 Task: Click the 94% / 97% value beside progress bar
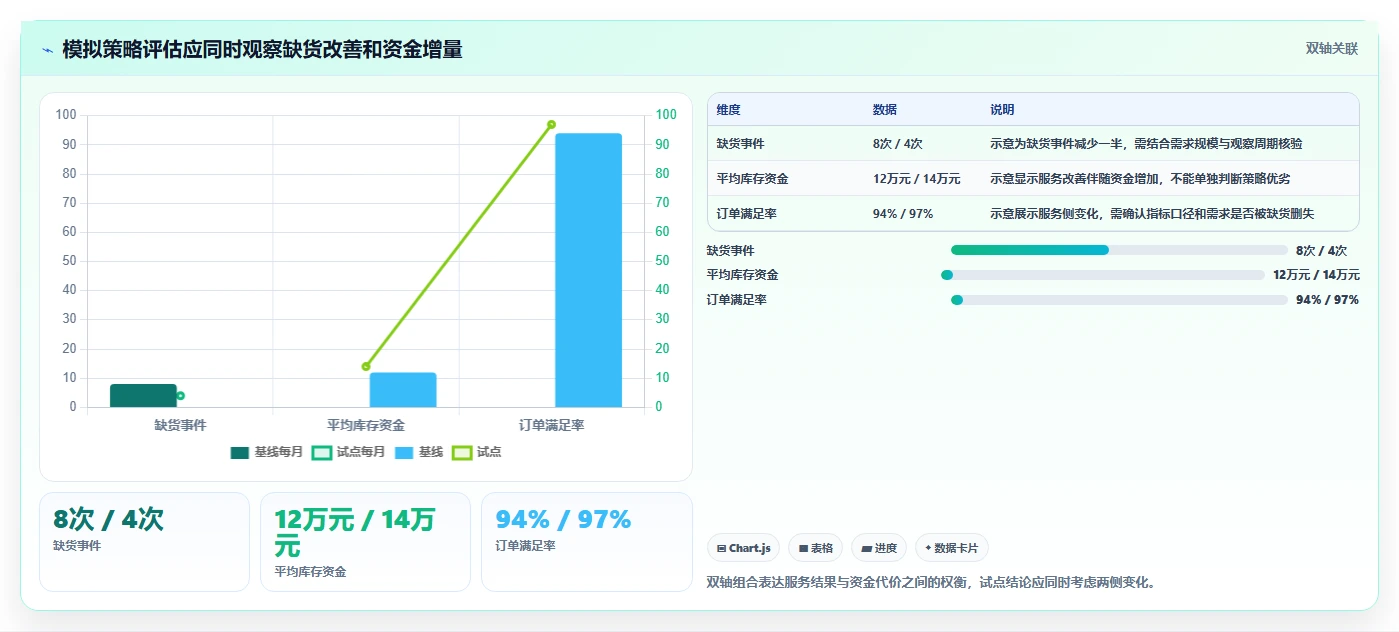(1327, 300)
